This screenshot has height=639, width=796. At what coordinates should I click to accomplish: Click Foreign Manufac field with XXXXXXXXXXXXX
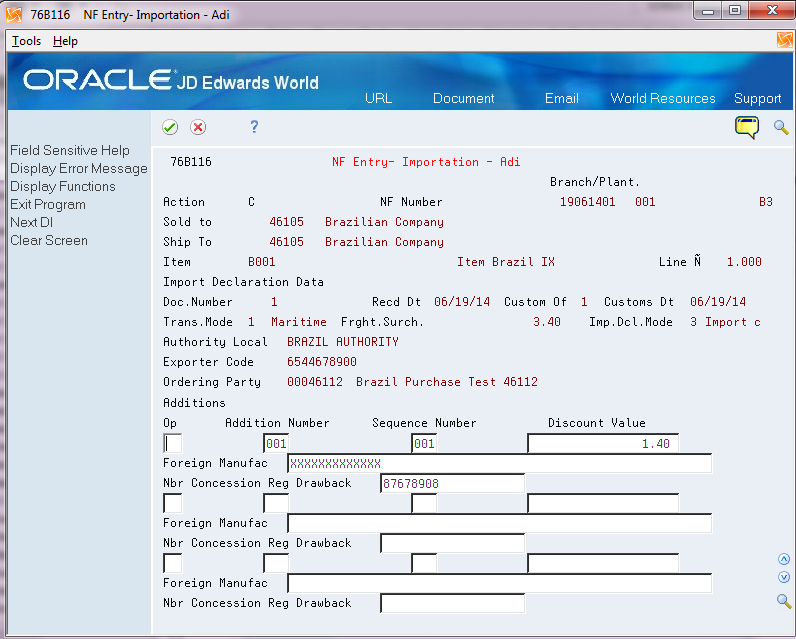500,463
